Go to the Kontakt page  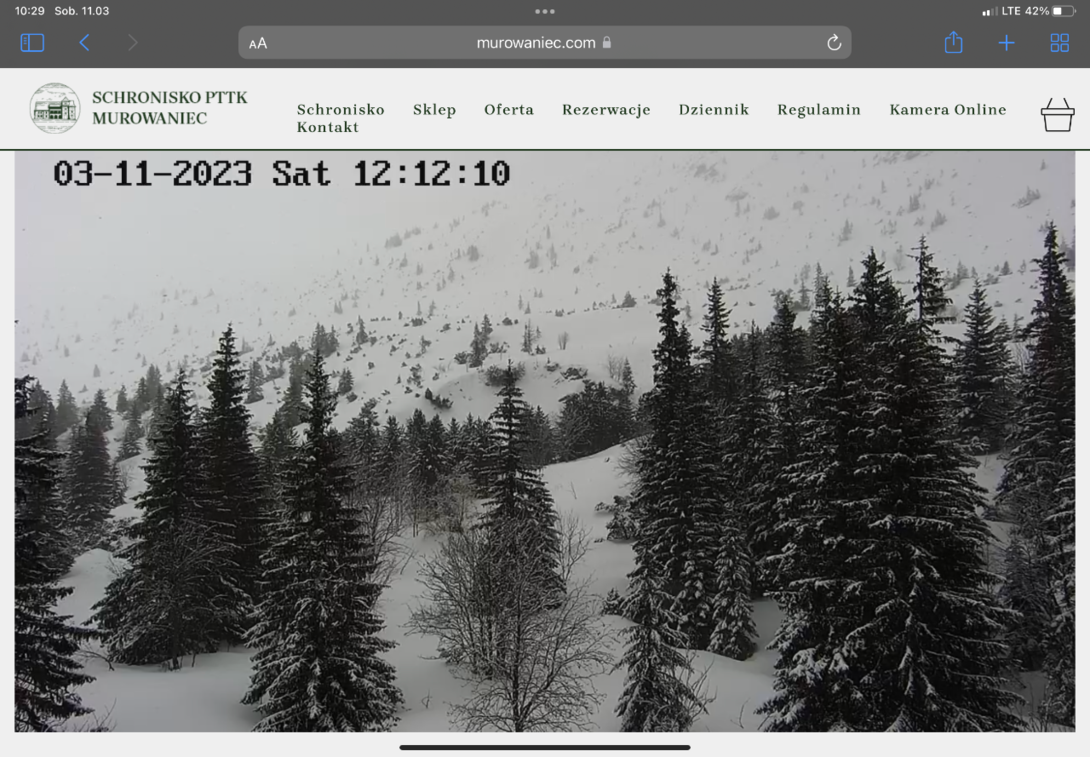tap(328, 127)
